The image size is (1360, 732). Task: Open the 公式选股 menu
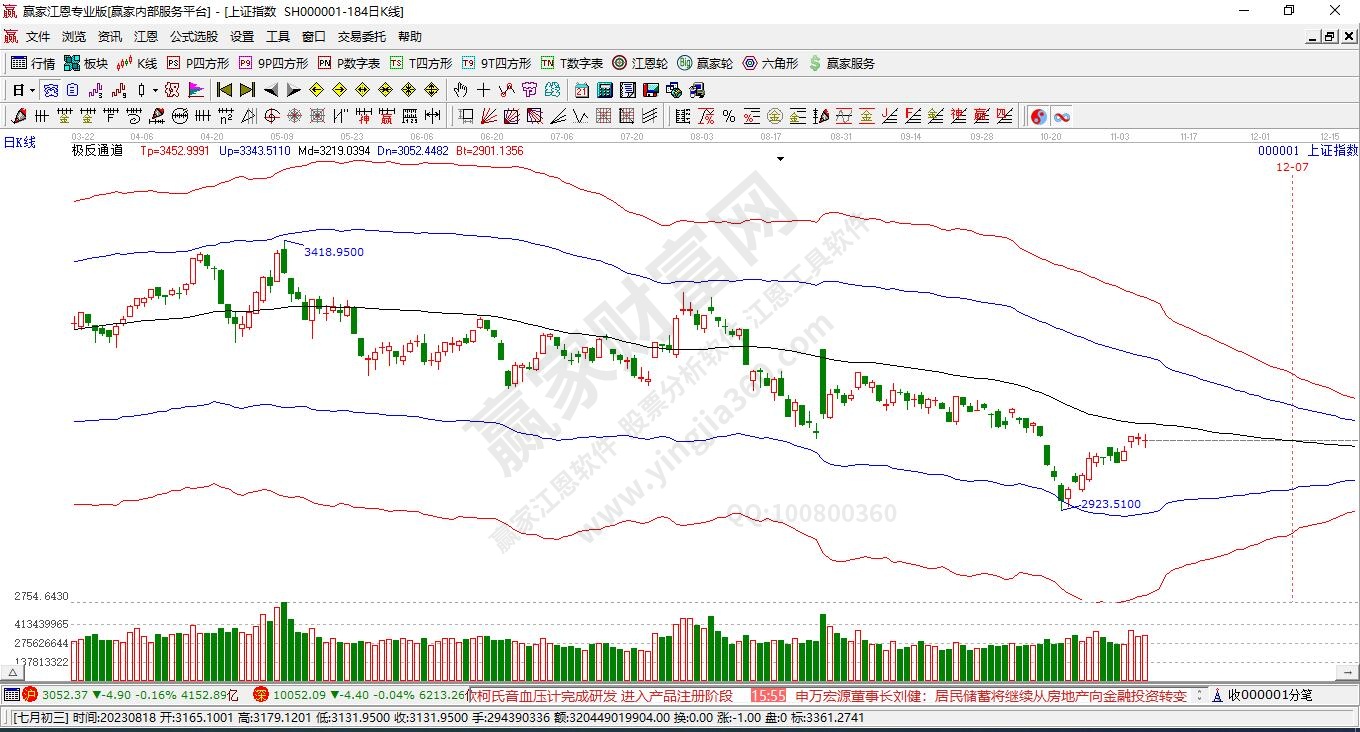(193, 37)
